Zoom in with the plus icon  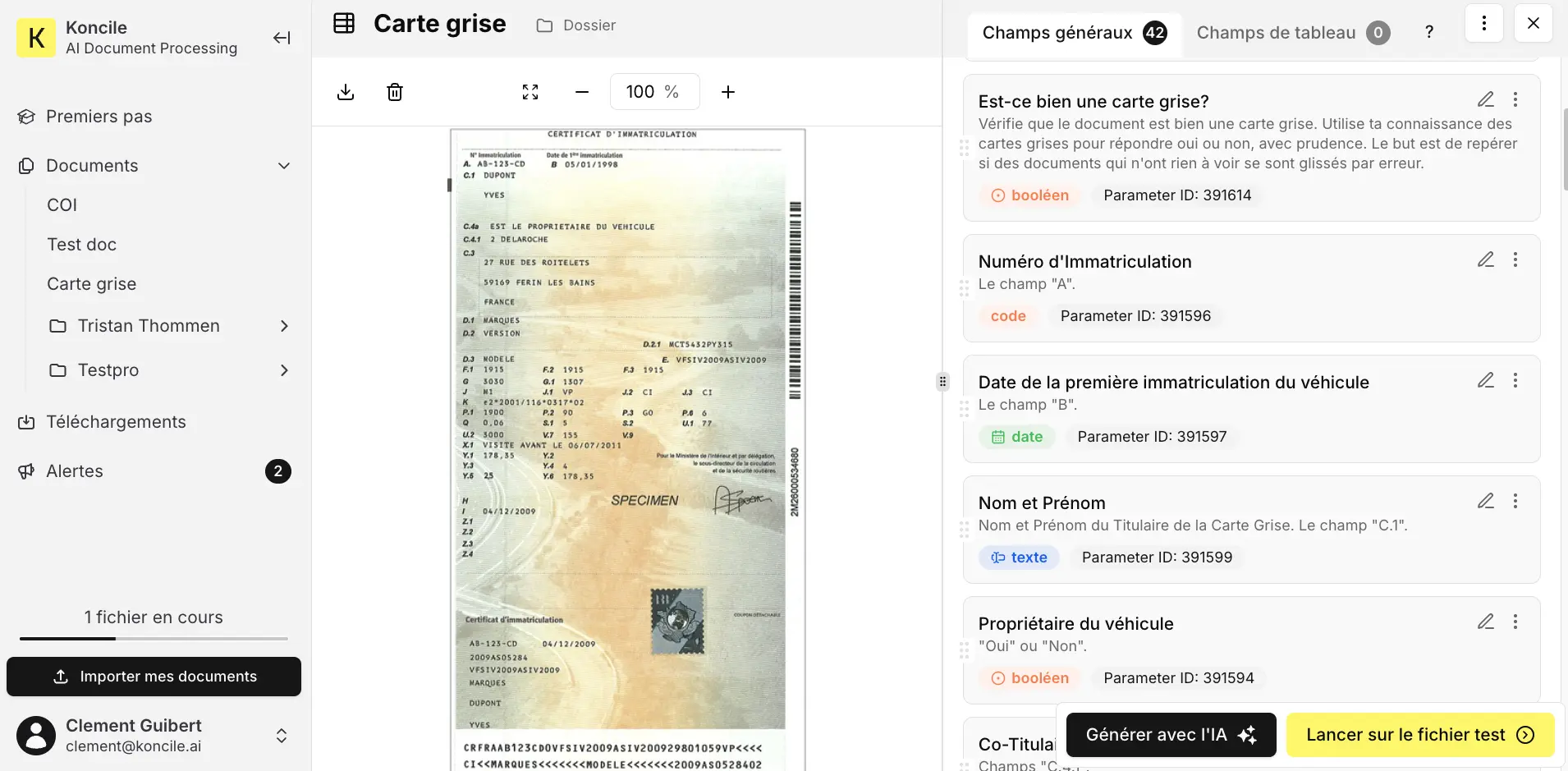pos(728,92)
